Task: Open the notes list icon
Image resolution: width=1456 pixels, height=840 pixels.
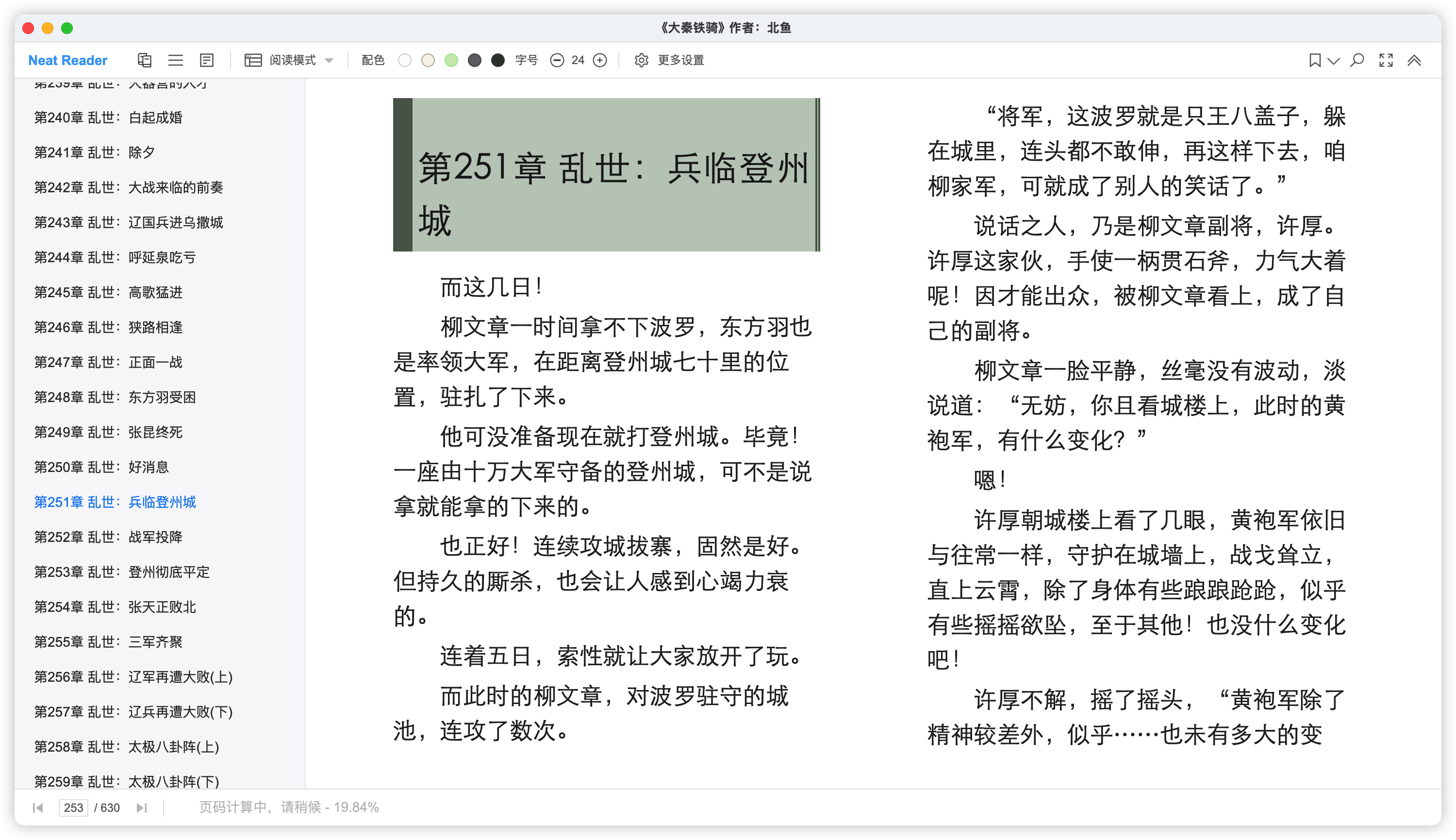Action: [x=206, y=60]
